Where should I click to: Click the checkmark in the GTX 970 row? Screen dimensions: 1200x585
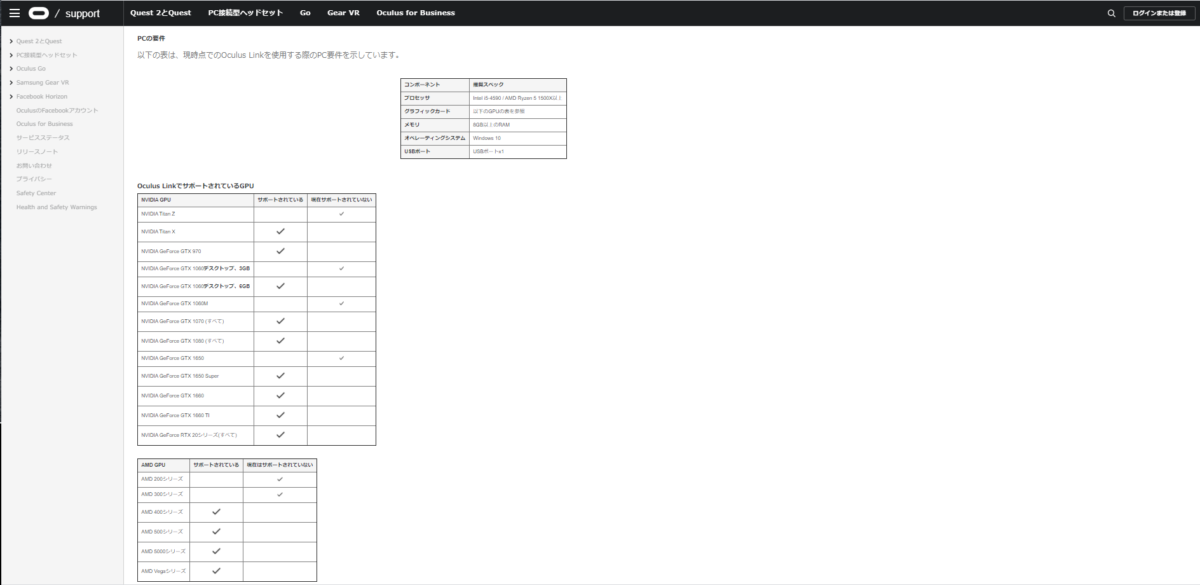coord(280,250)
